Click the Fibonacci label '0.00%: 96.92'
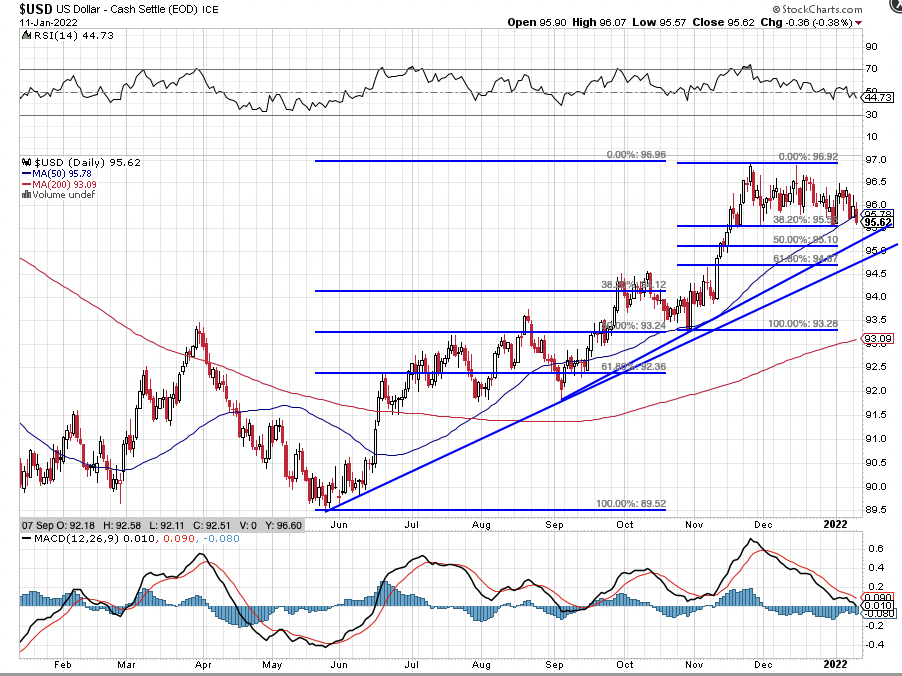This screenshot has height=676, width=902. tap(808, 156)
